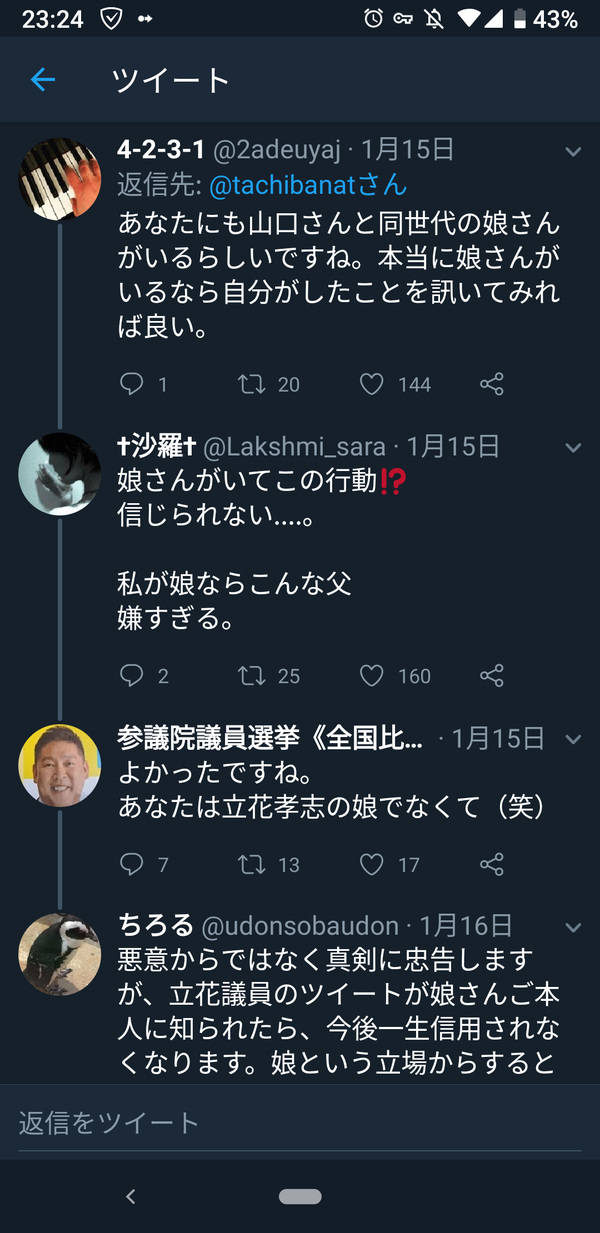Focus the 返信をツイート reply field
Viewport: 600px width, 1233px height.
tap(300, 1122)
